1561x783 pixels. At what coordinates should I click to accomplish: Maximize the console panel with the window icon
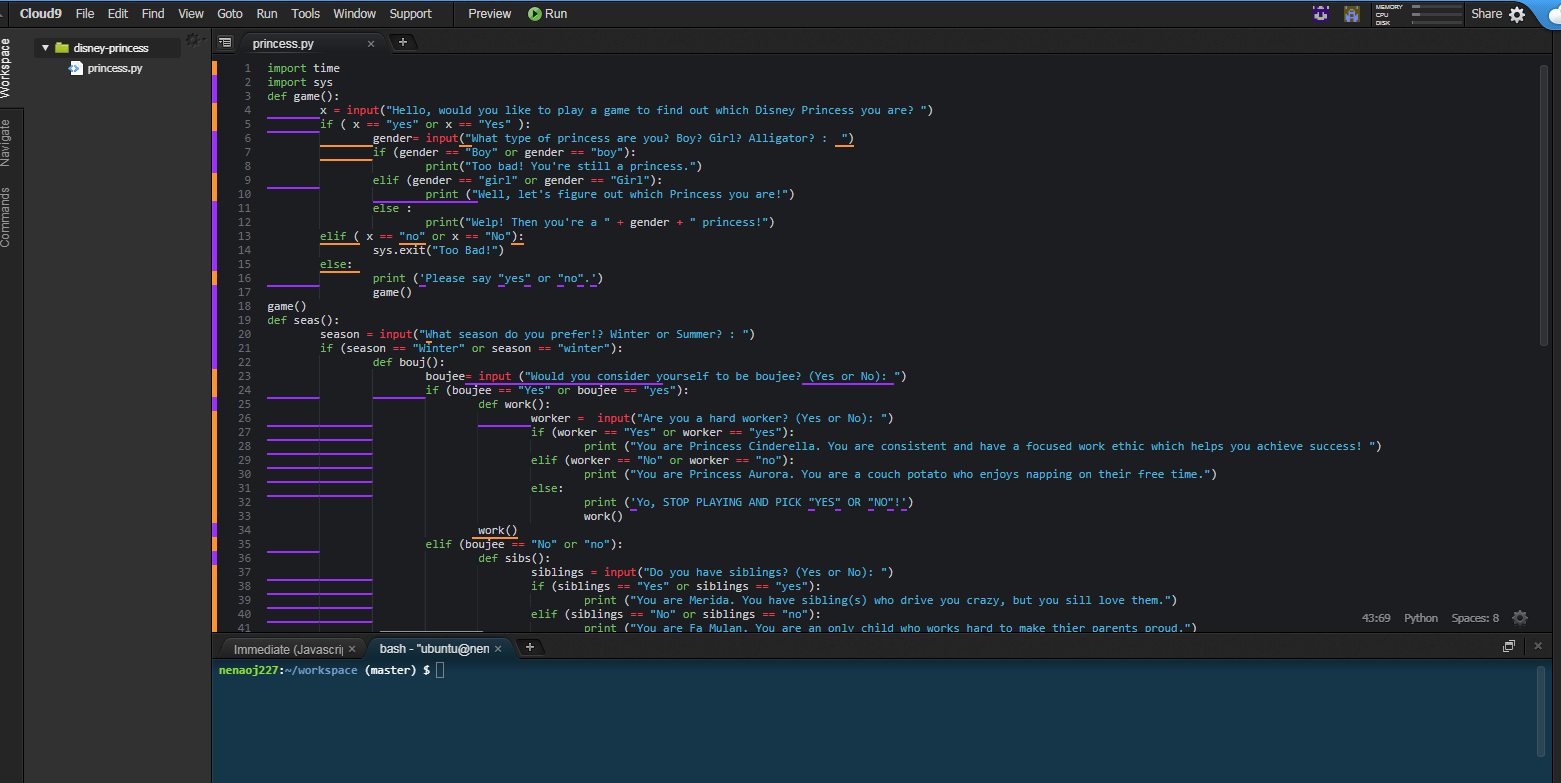click(x=1509, y=647)
